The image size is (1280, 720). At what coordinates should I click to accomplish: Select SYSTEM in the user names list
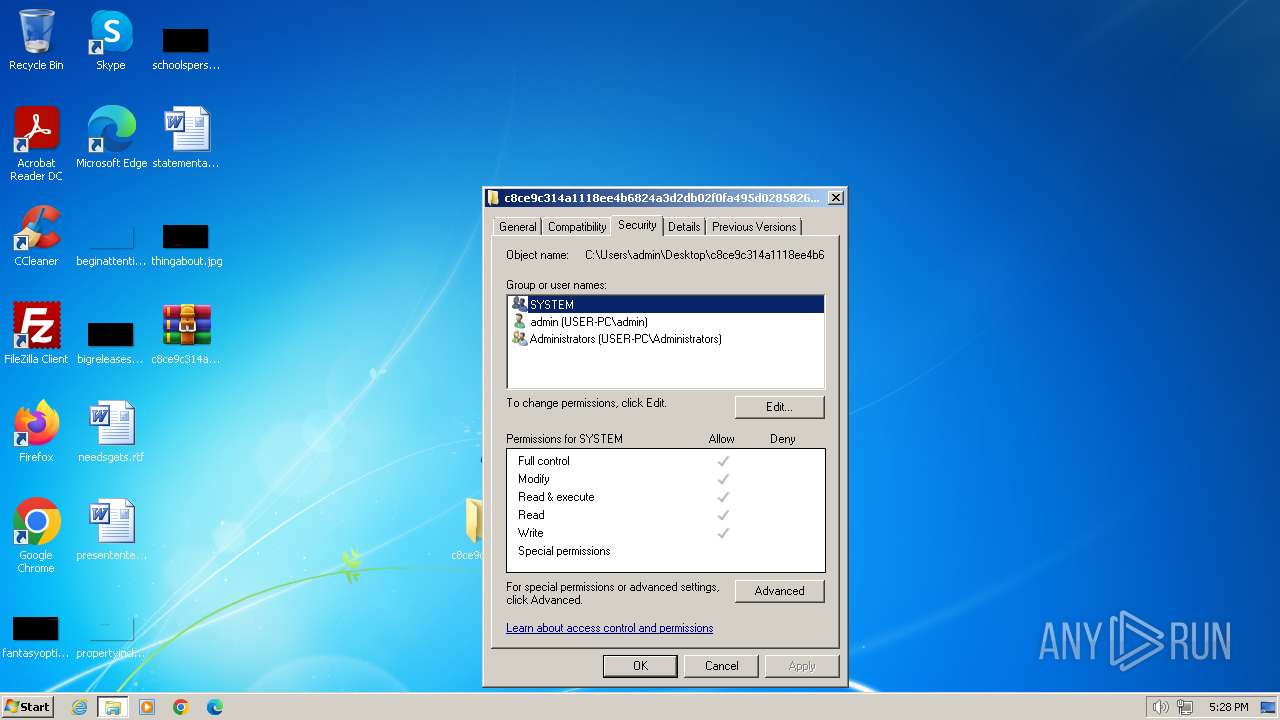(666, 304)
